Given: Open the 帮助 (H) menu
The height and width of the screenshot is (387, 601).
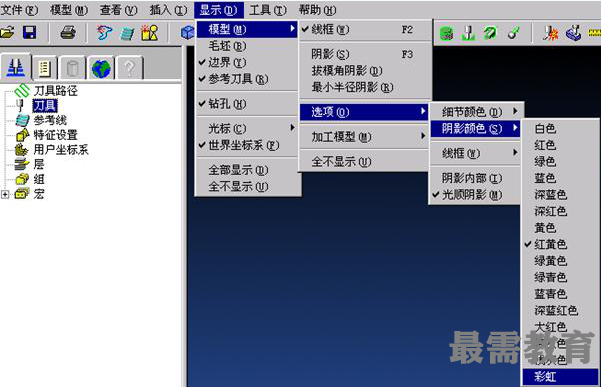Looking at the screenshot, I should point(317,10).
